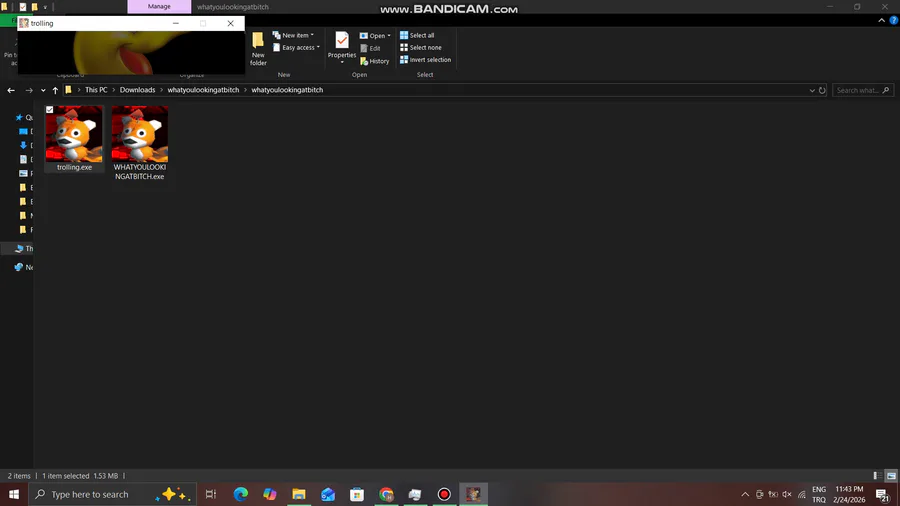Select Network in navigation pane
The image size is (900, 506).
pyautogui.click(x=24, y=267)
